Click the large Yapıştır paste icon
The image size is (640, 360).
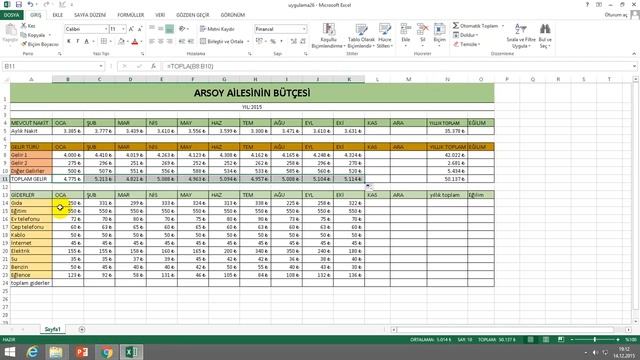(x=10, y=30)
